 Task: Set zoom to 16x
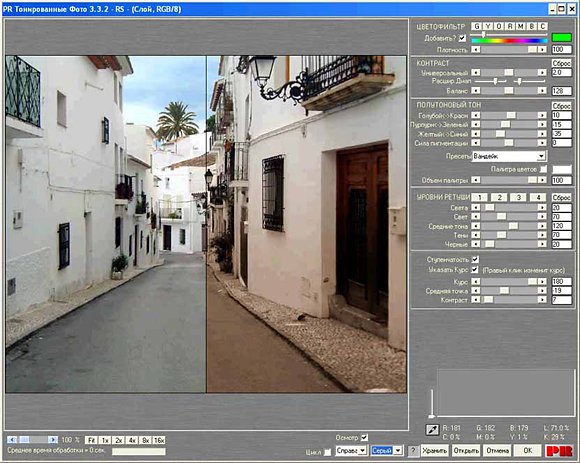click(x=159, y=440)
